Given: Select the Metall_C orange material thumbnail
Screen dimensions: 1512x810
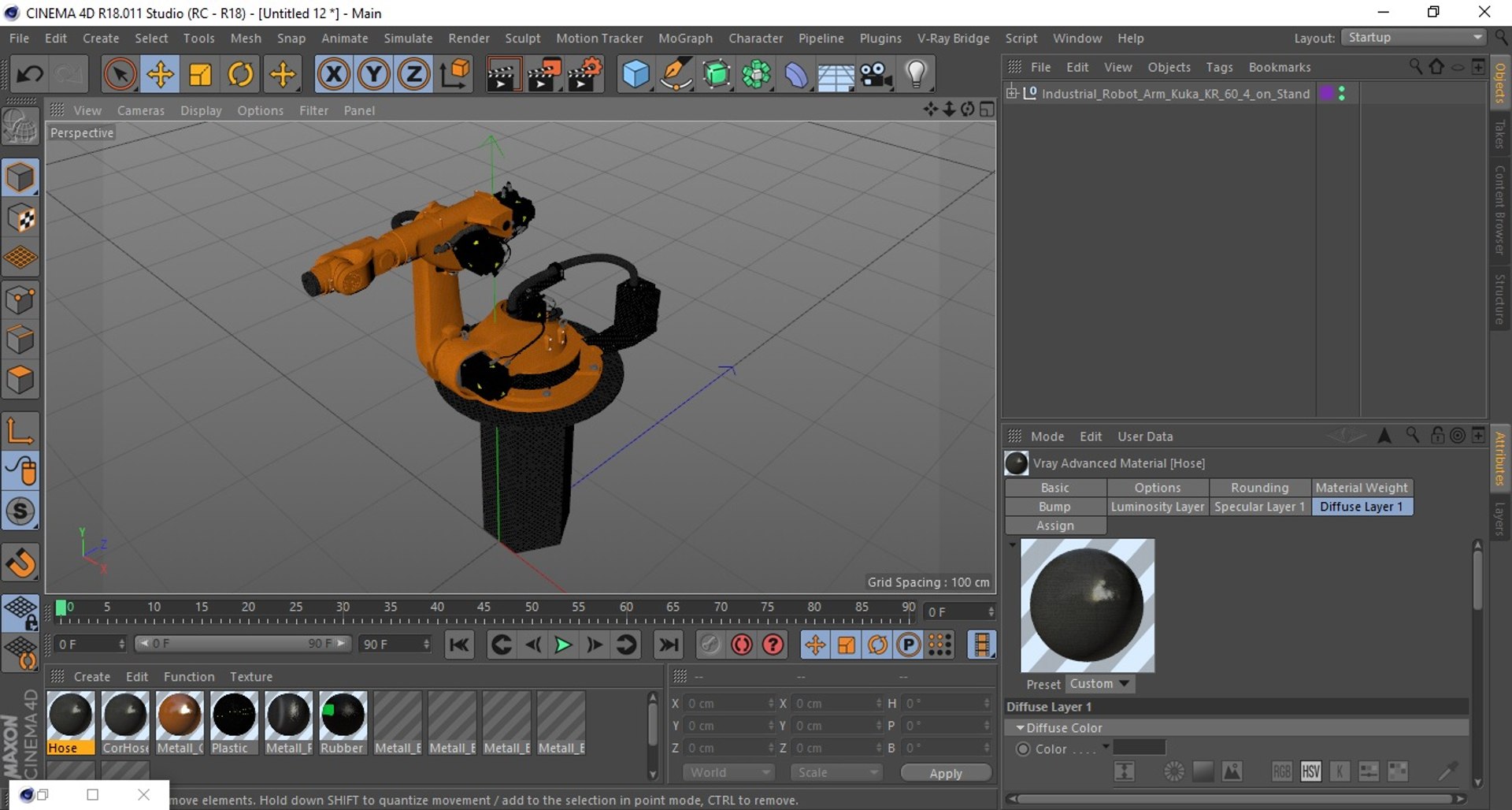Looking at the screenshot, I should click(180, 723).
